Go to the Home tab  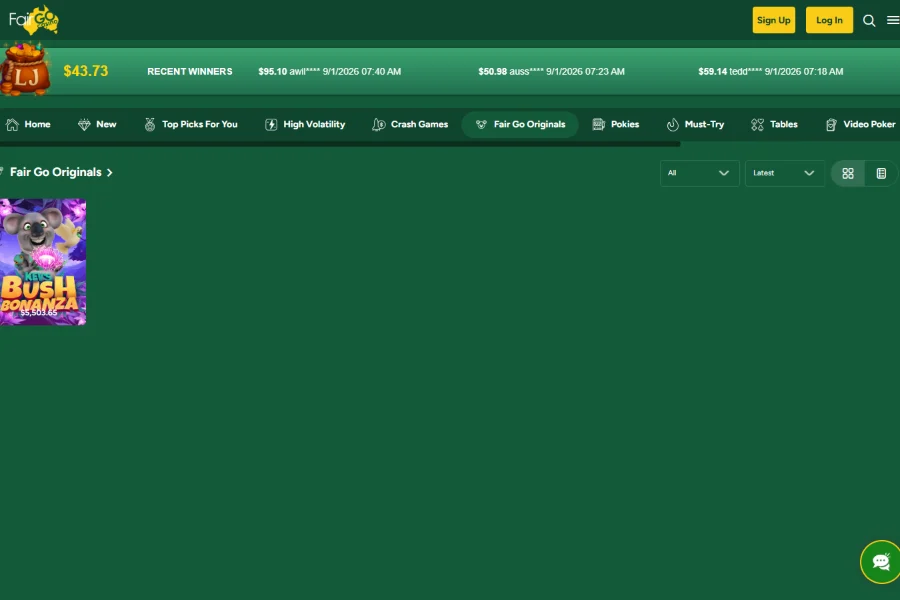tap(28, 125)
